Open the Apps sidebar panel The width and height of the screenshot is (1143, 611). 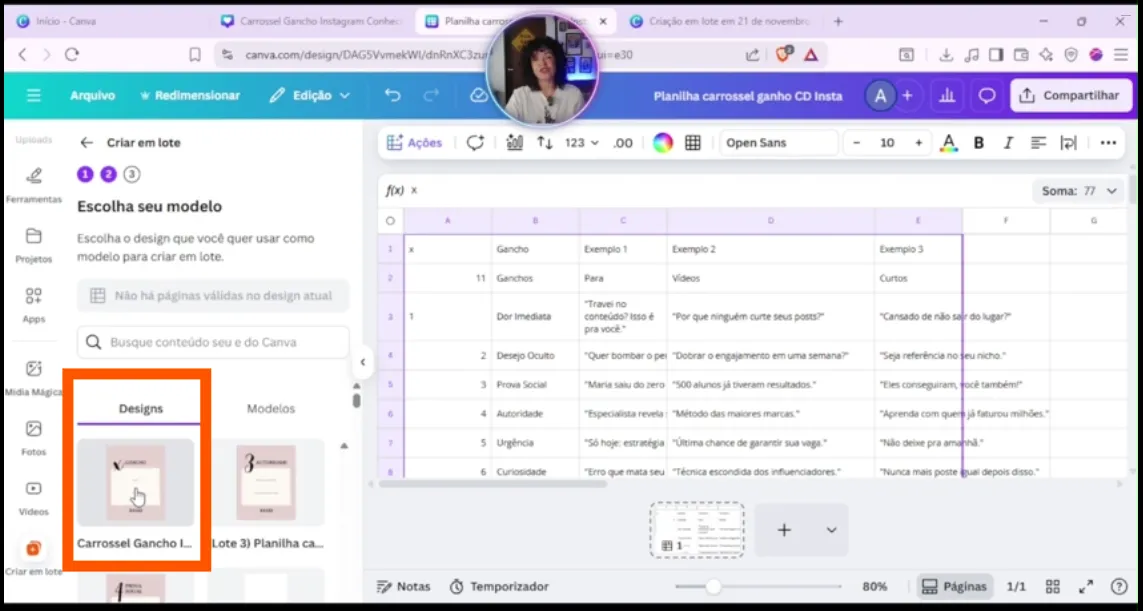[33, 304]
